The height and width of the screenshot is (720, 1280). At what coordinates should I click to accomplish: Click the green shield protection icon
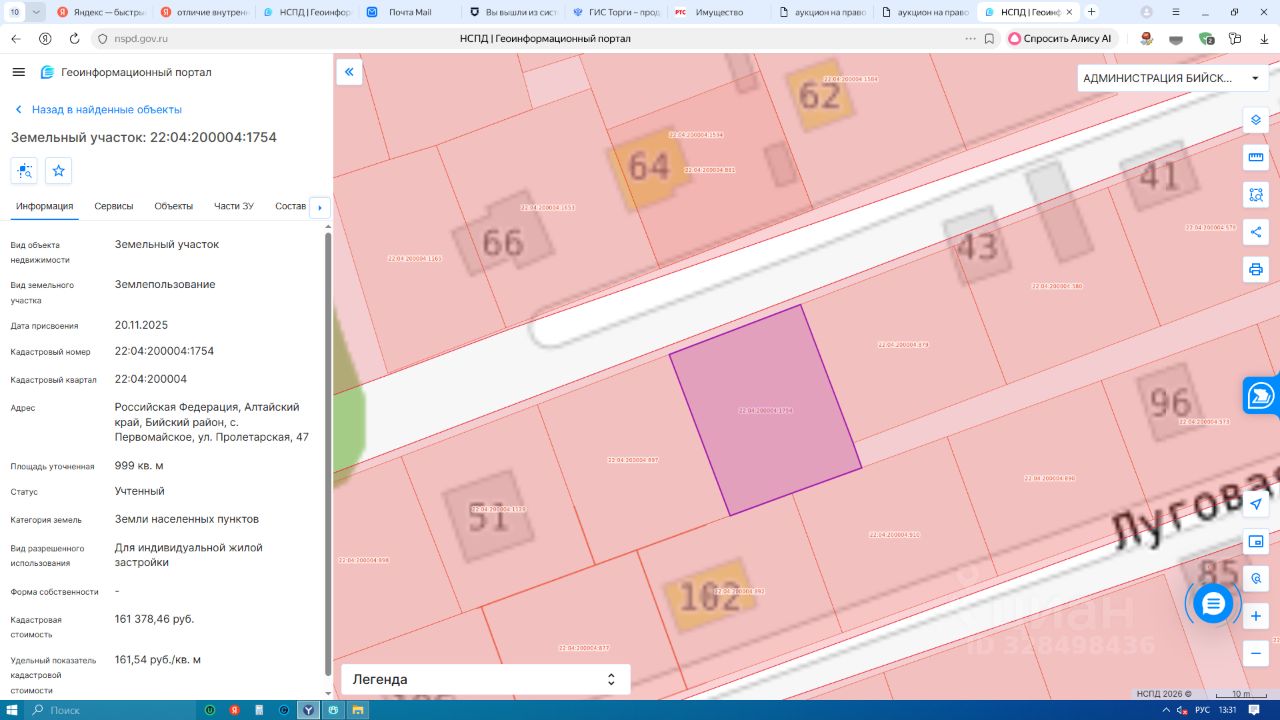pos(1207,38)
